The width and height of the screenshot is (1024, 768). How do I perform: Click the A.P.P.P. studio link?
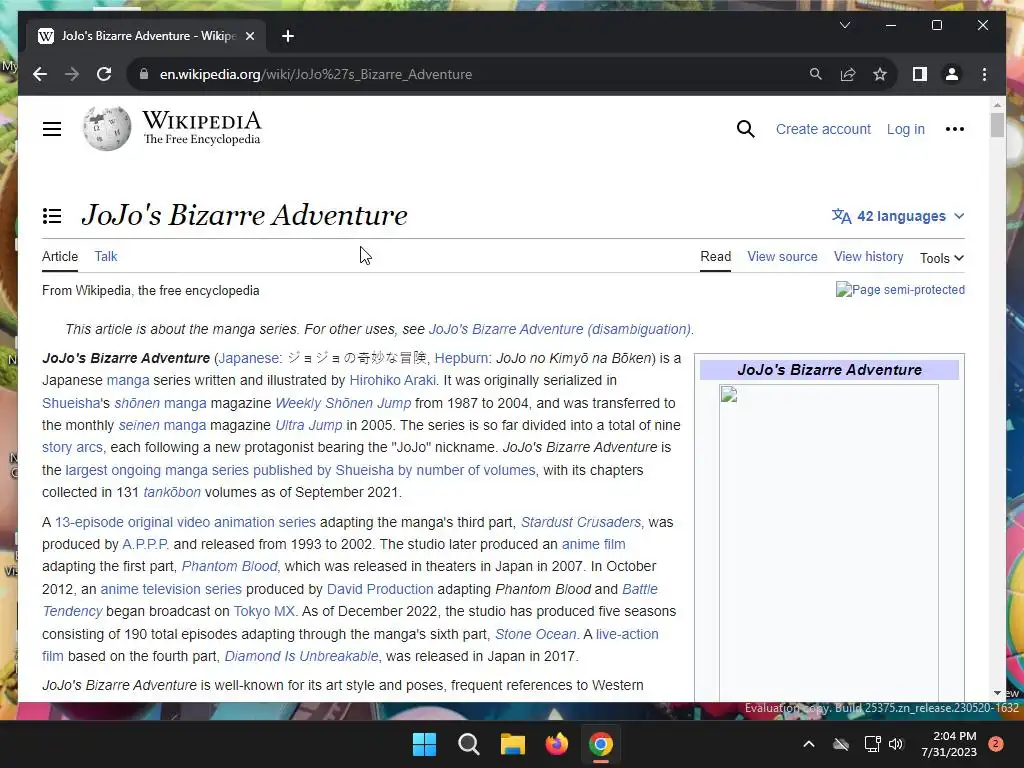tap(145, 544)
